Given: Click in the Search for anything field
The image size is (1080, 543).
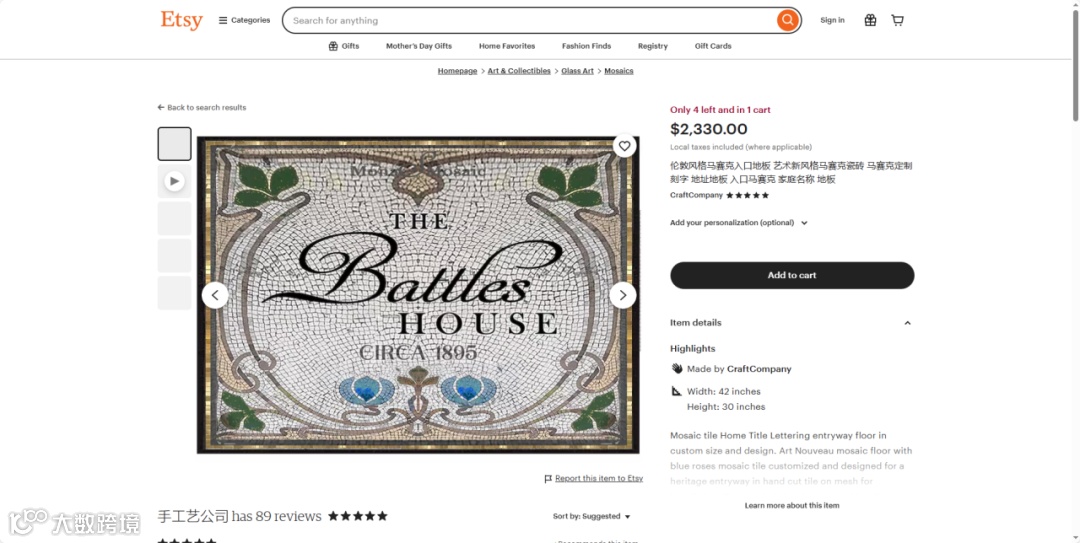Looking at the screenshot, I should [x=530, y=20].
